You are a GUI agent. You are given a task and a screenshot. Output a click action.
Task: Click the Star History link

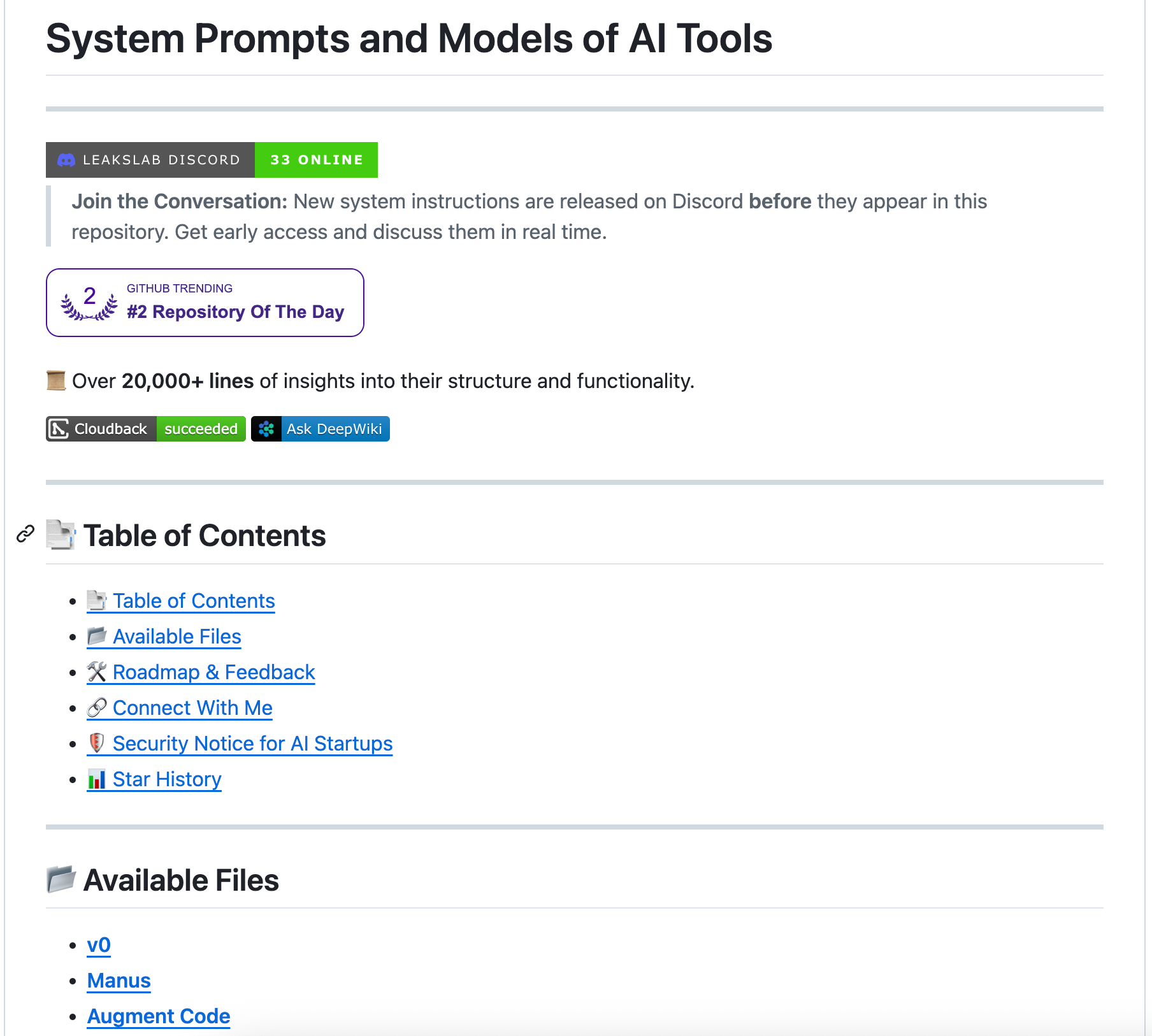click(167, 779)
